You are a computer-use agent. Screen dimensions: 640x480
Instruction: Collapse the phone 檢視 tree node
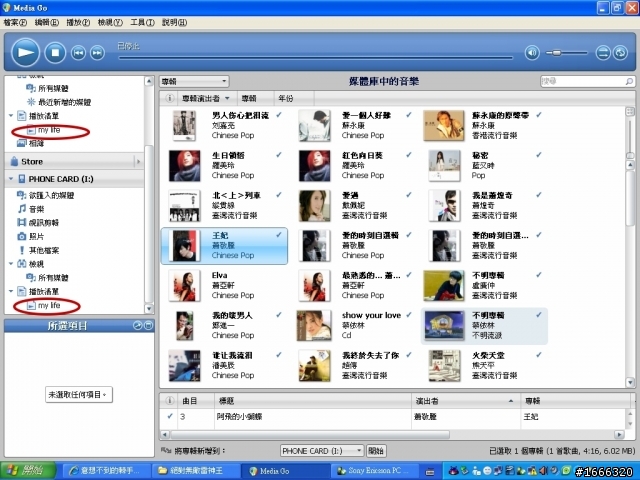pos(11,264)
